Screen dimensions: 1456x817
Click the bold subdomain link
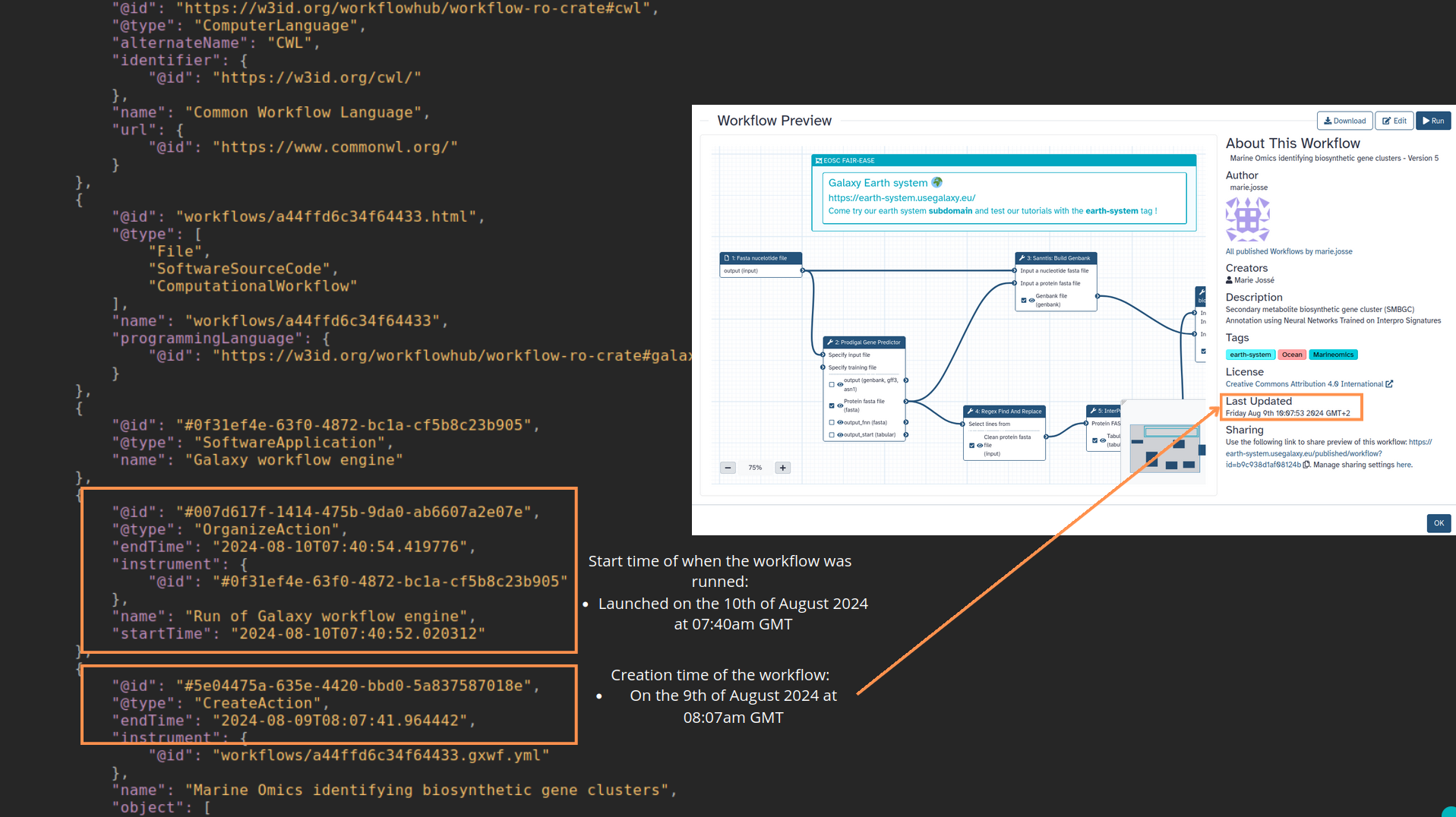[950, 211]
